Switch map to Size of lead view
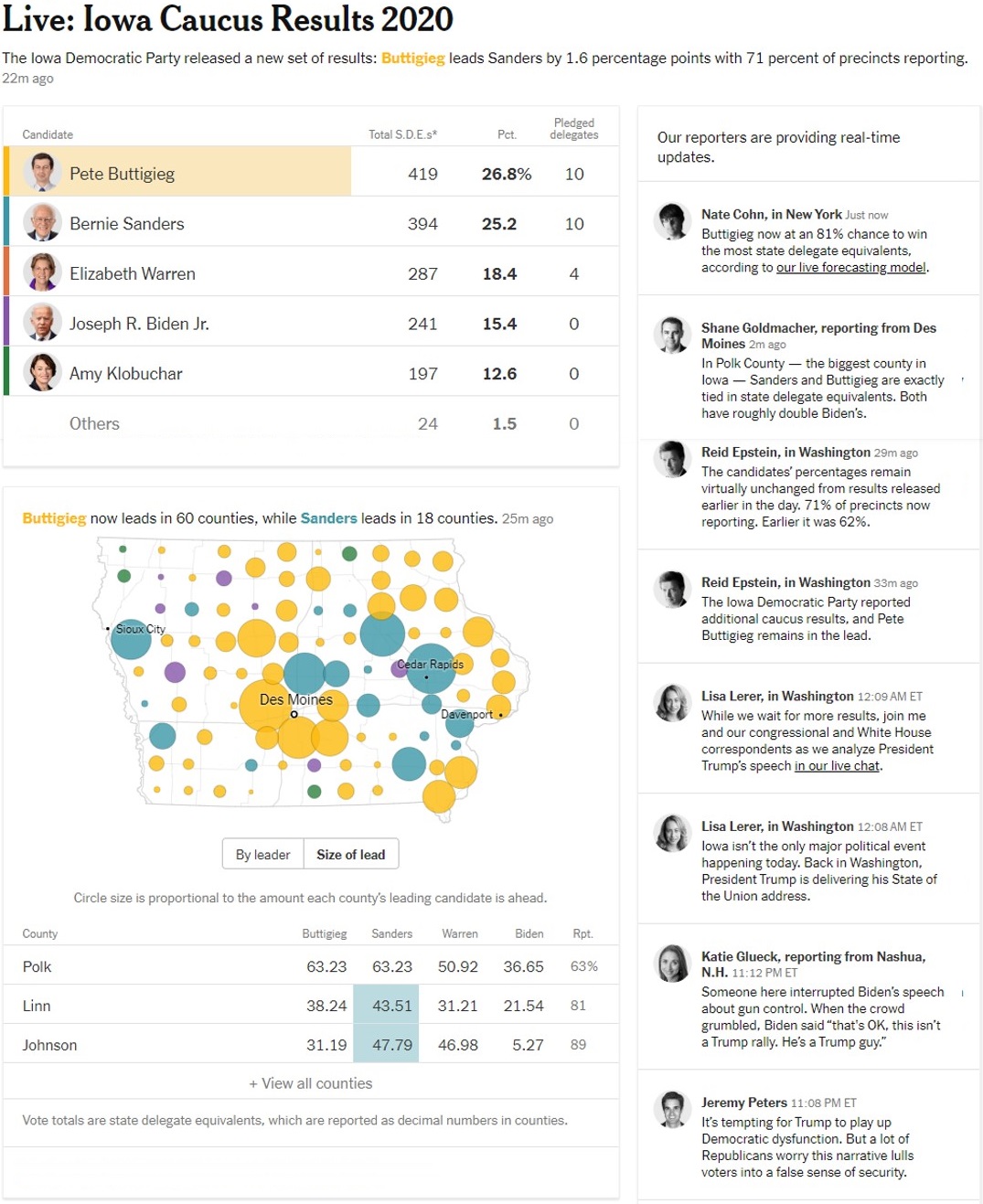Screen dimensions: 983x1204 click(351, 855)
